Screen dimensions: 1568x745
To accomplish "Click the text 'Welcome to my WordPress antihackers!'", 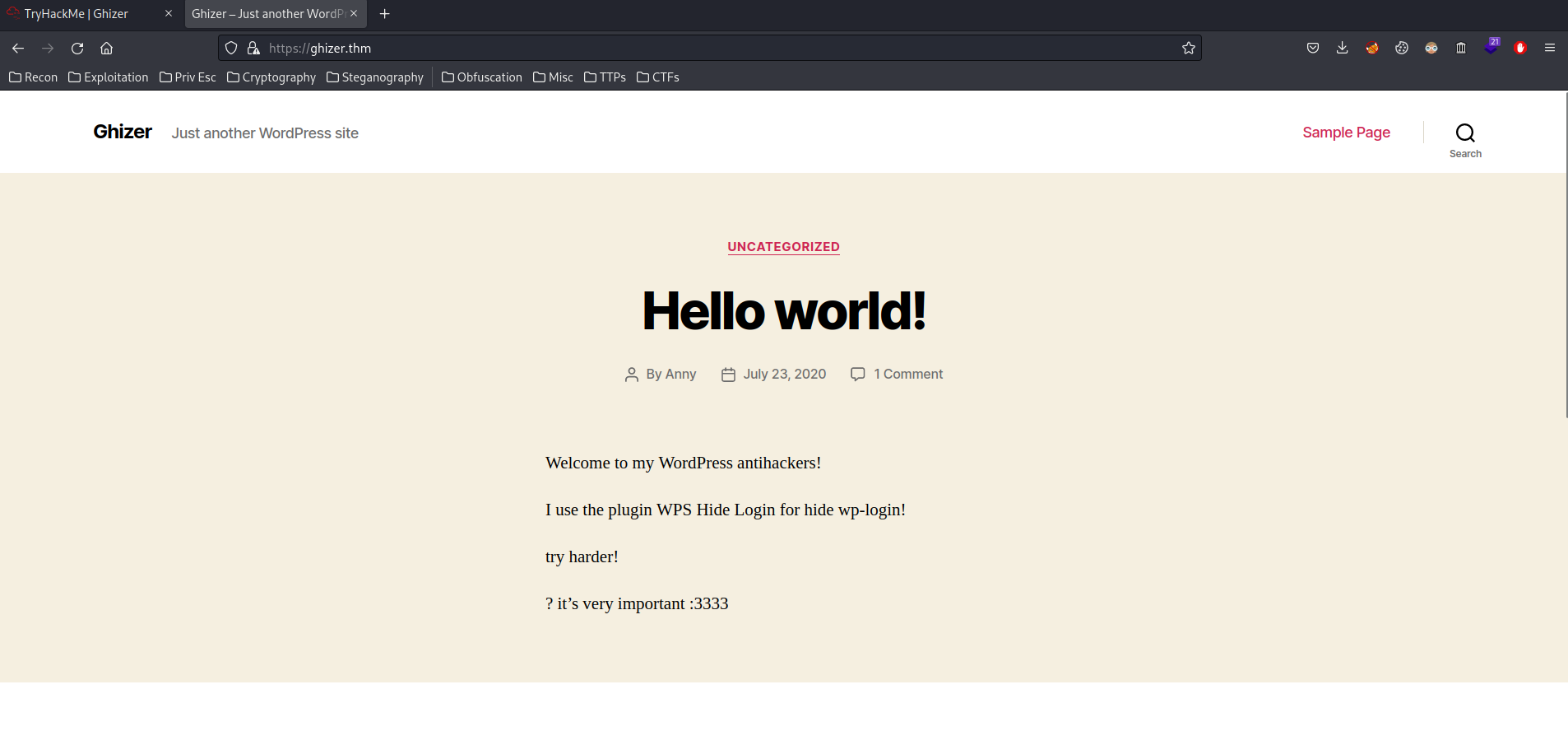I will click(683, 463).
